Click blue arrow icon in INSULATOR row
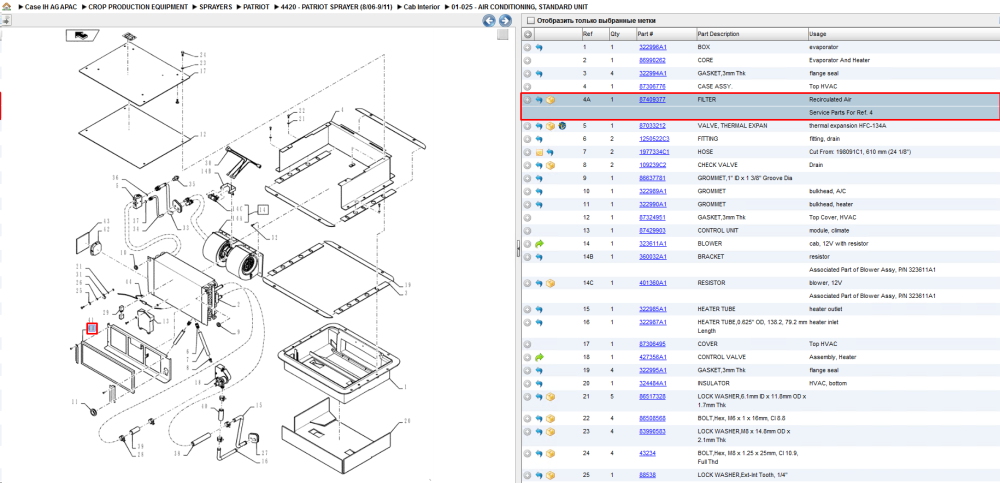The width and height of the screenshot is (1000, 483). point(539,383)
